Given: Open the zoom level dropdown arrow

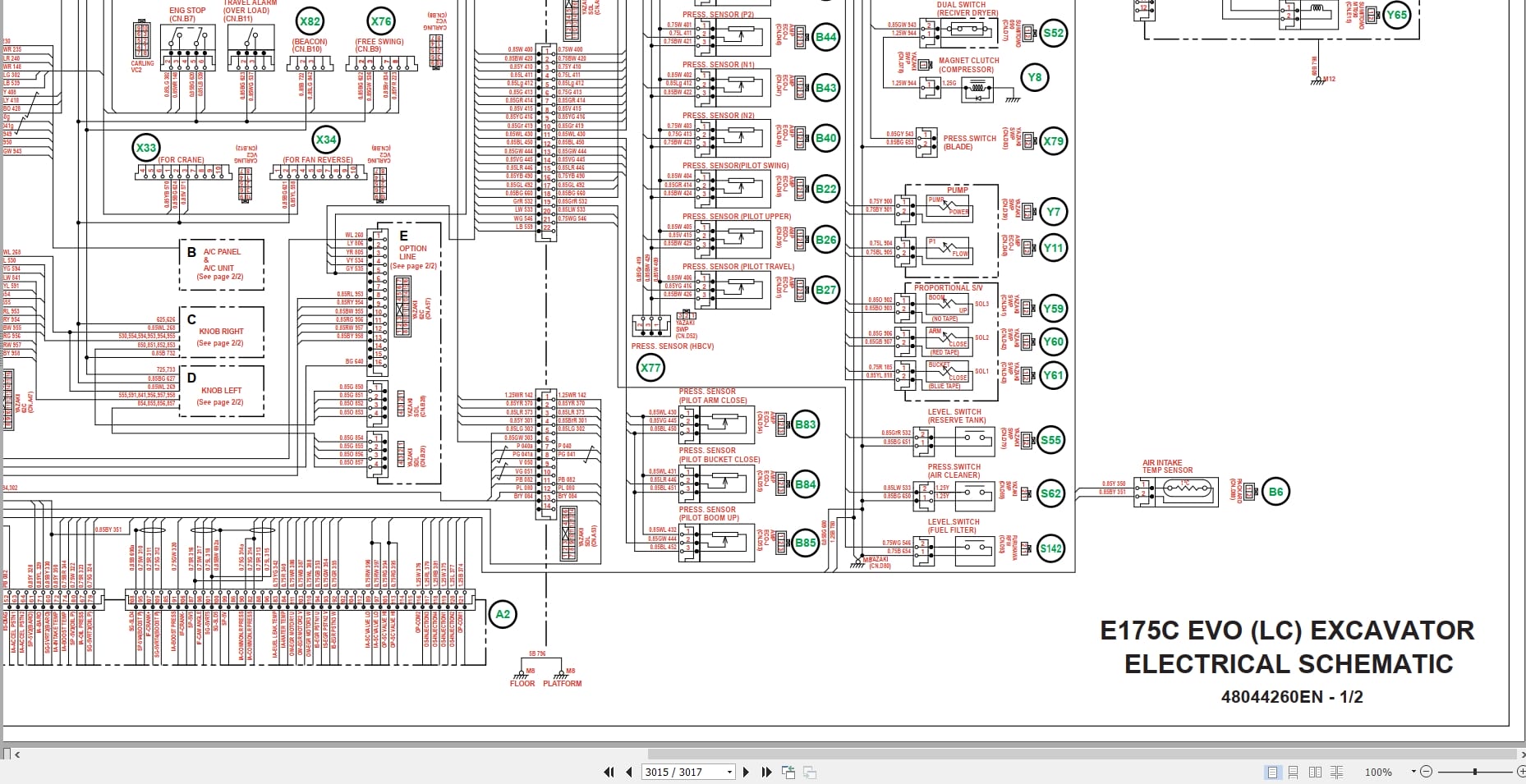Looking at the screenshot, I should [x=1413, y=772].
